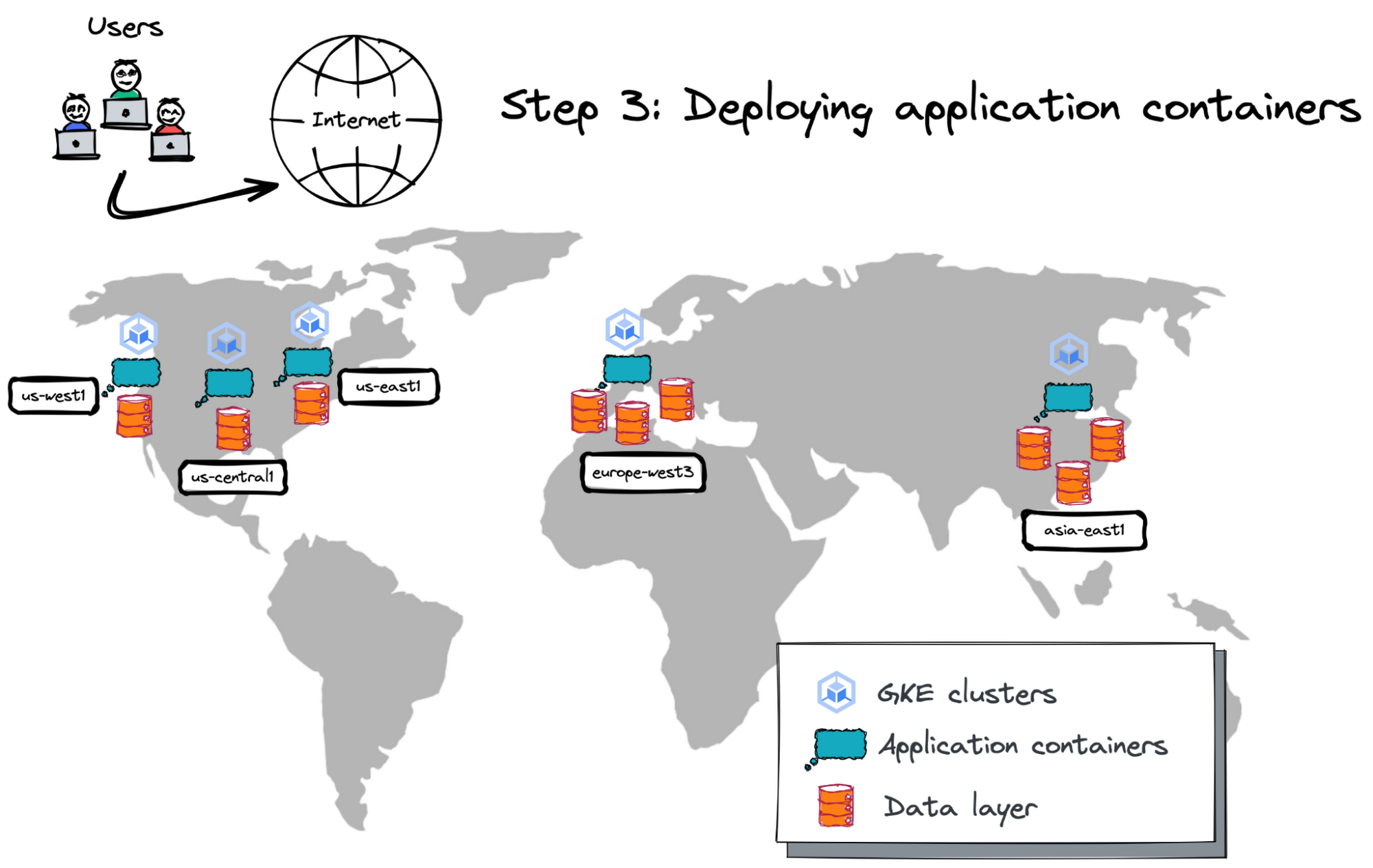This screenshot has height=868, width=1373.
Task: Click the bottom data layer in asia-east1
Action: (1073, 482)
